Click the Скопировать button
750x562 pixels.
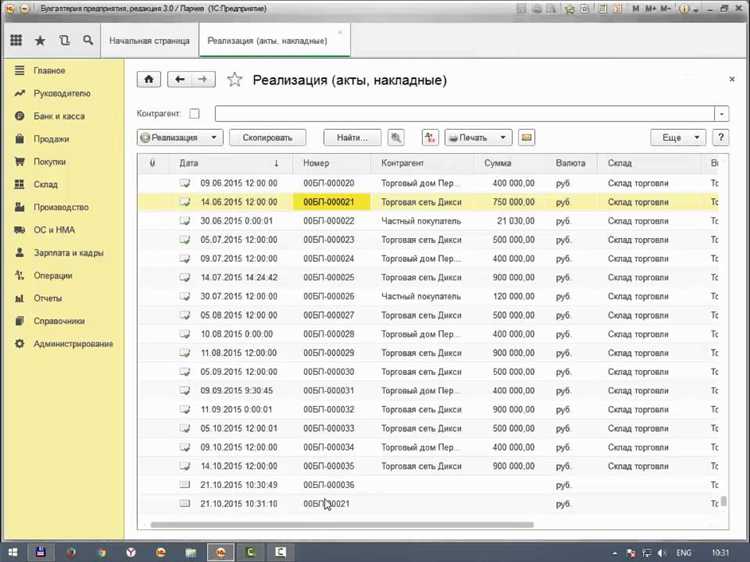pos(267,138)
